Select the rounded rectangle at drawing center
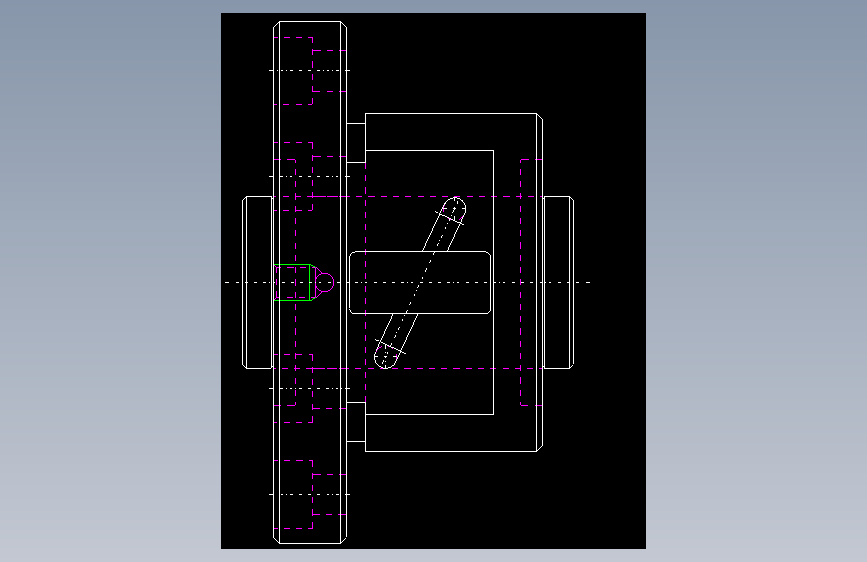The width and height of the screenshot is (867, 562). coord(420,283)
